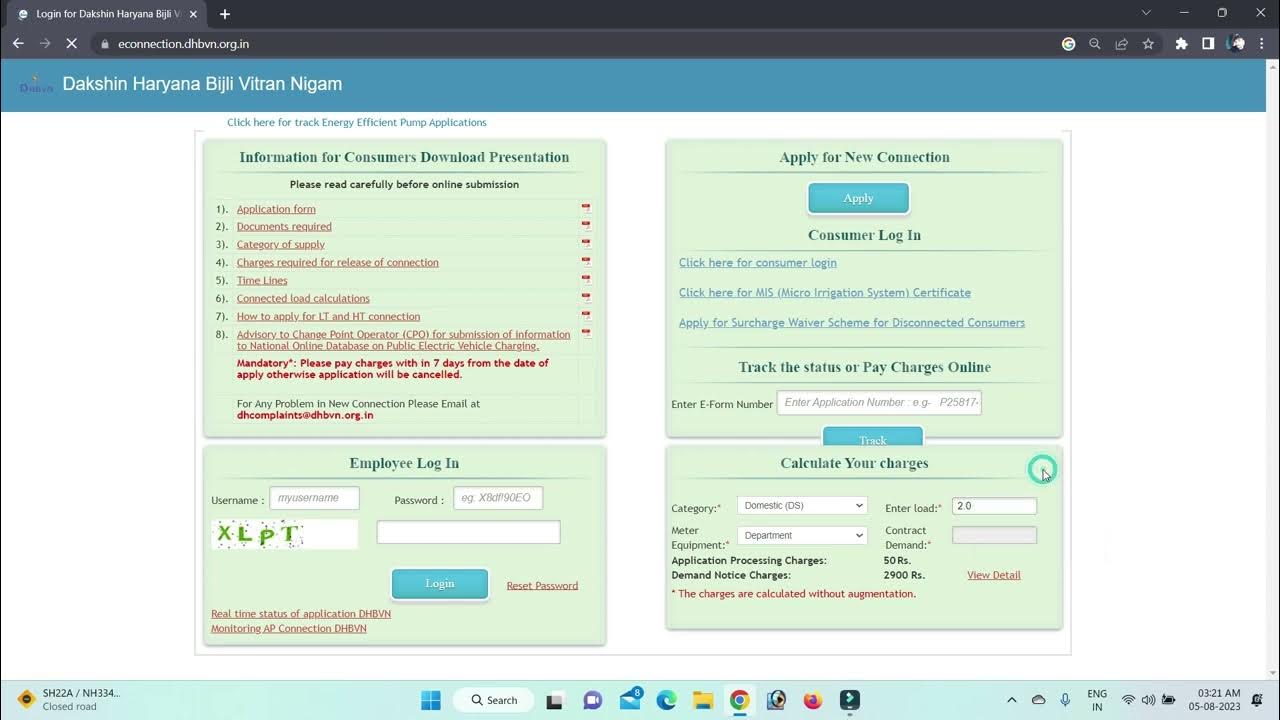This screenshot has width=1280, height=720.
Task: Focus the Password input field
Action: (498, 498)
